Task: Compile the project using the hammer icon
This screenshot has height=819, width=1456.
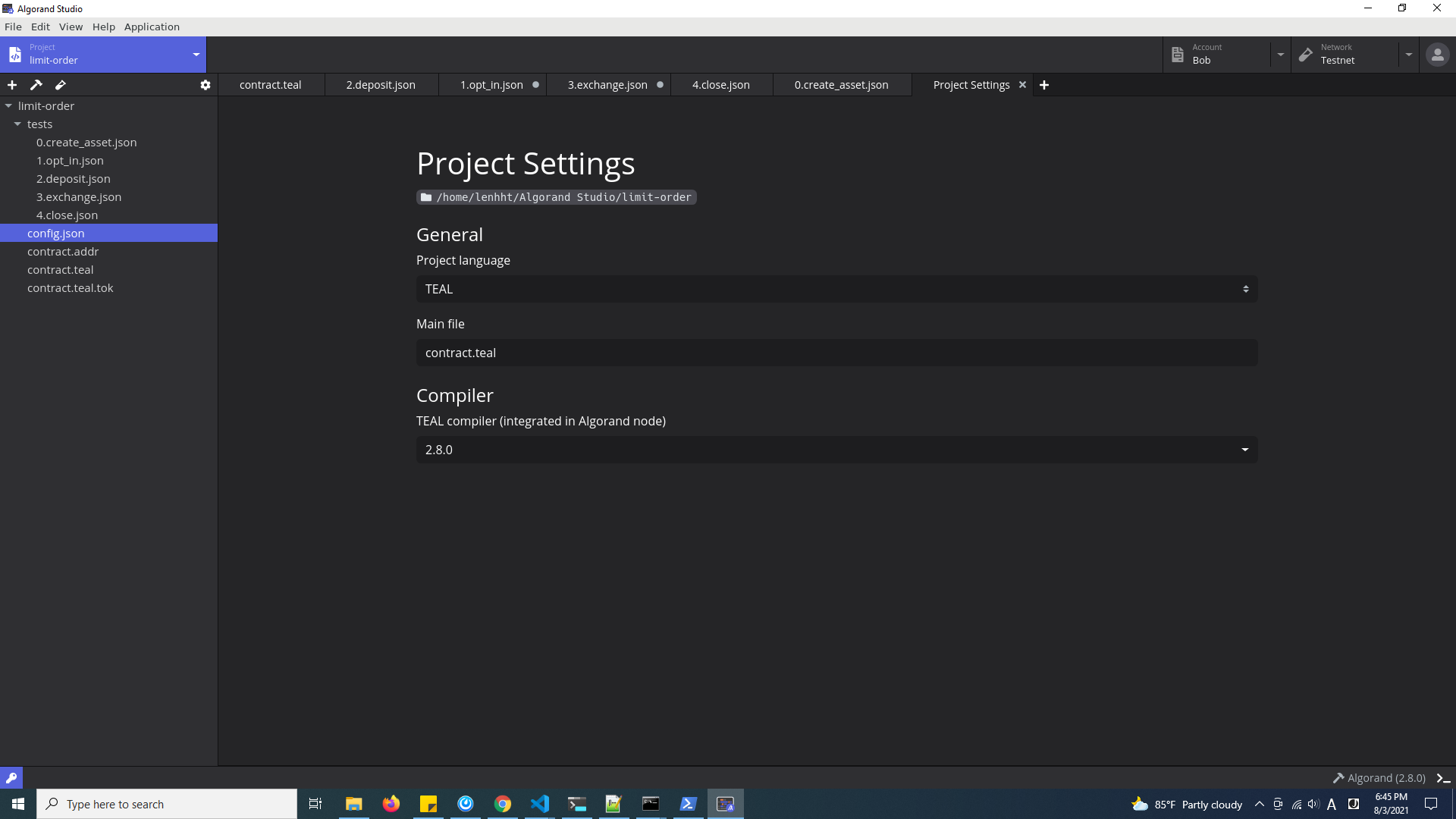Action: pos(36,85)
